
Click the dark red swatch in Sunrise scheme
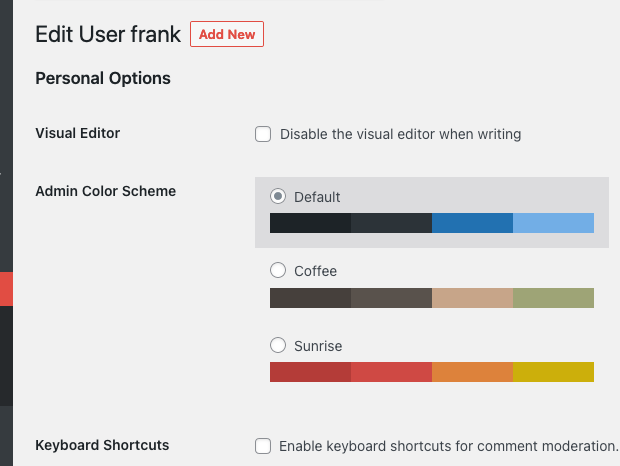310,372
